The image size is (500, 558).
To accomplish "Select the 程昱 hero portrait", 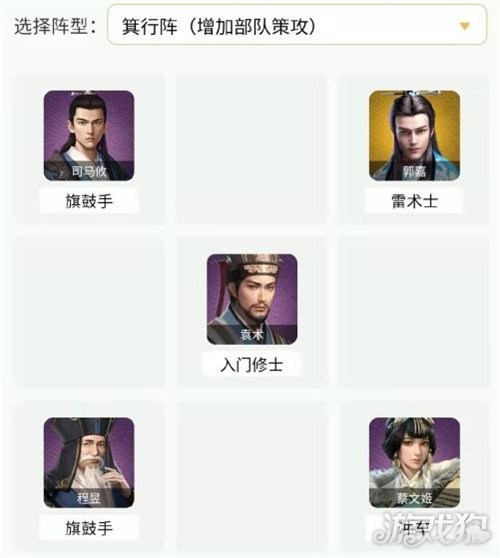I will pos(89,462).
